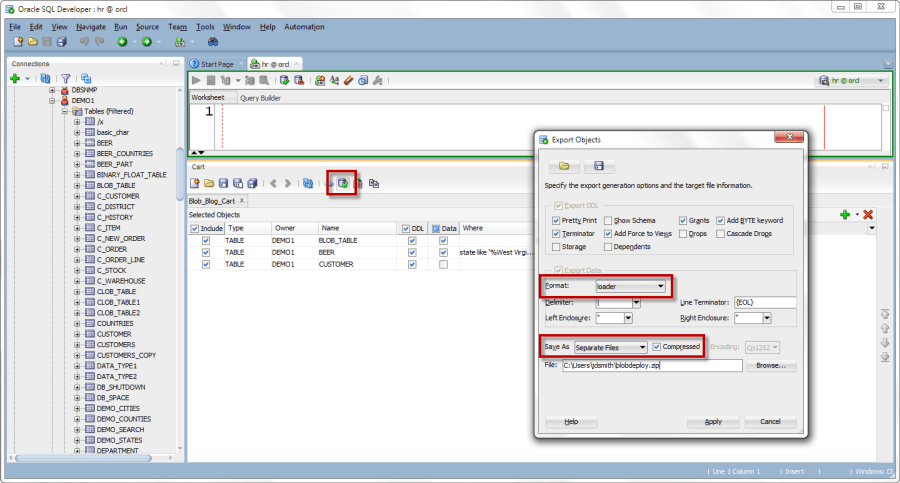Uncheck Include for the BLOB_TABLE row
This screenshot has height=483, width=900.
pyautogui.click(x=205, y=241)
